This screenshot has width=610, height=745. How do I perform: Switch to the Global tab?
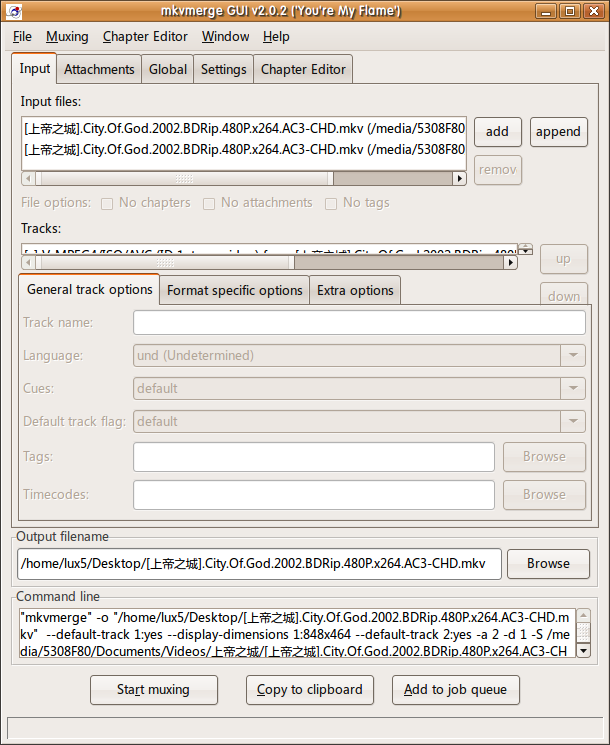(x=168, y=69)
